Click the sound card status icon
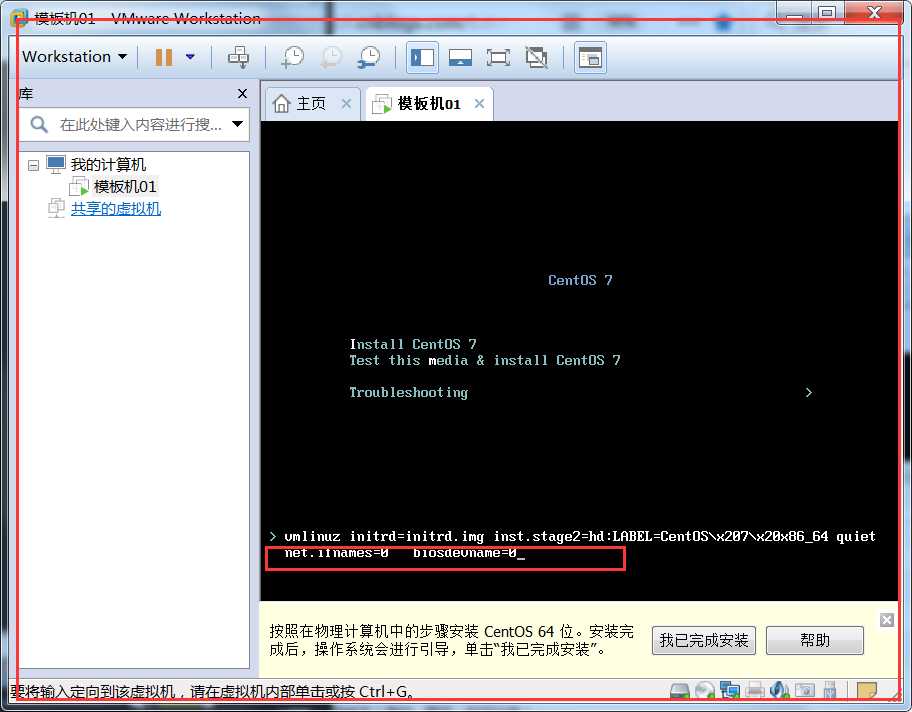The image size is (912, 712). [x=779, y=690]
